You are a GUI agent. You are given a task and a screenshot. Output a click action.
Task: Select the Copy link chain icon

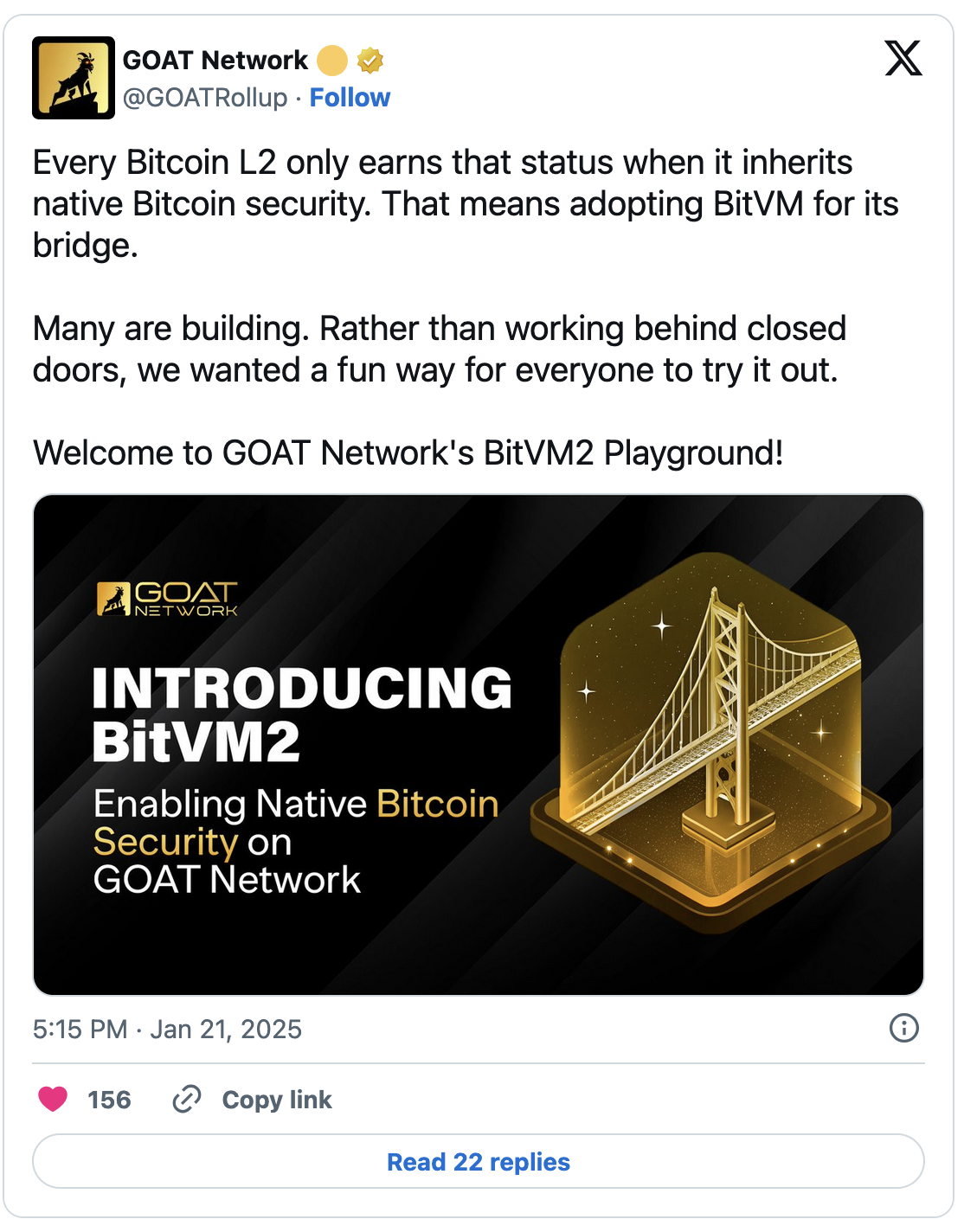point(185,1100)
